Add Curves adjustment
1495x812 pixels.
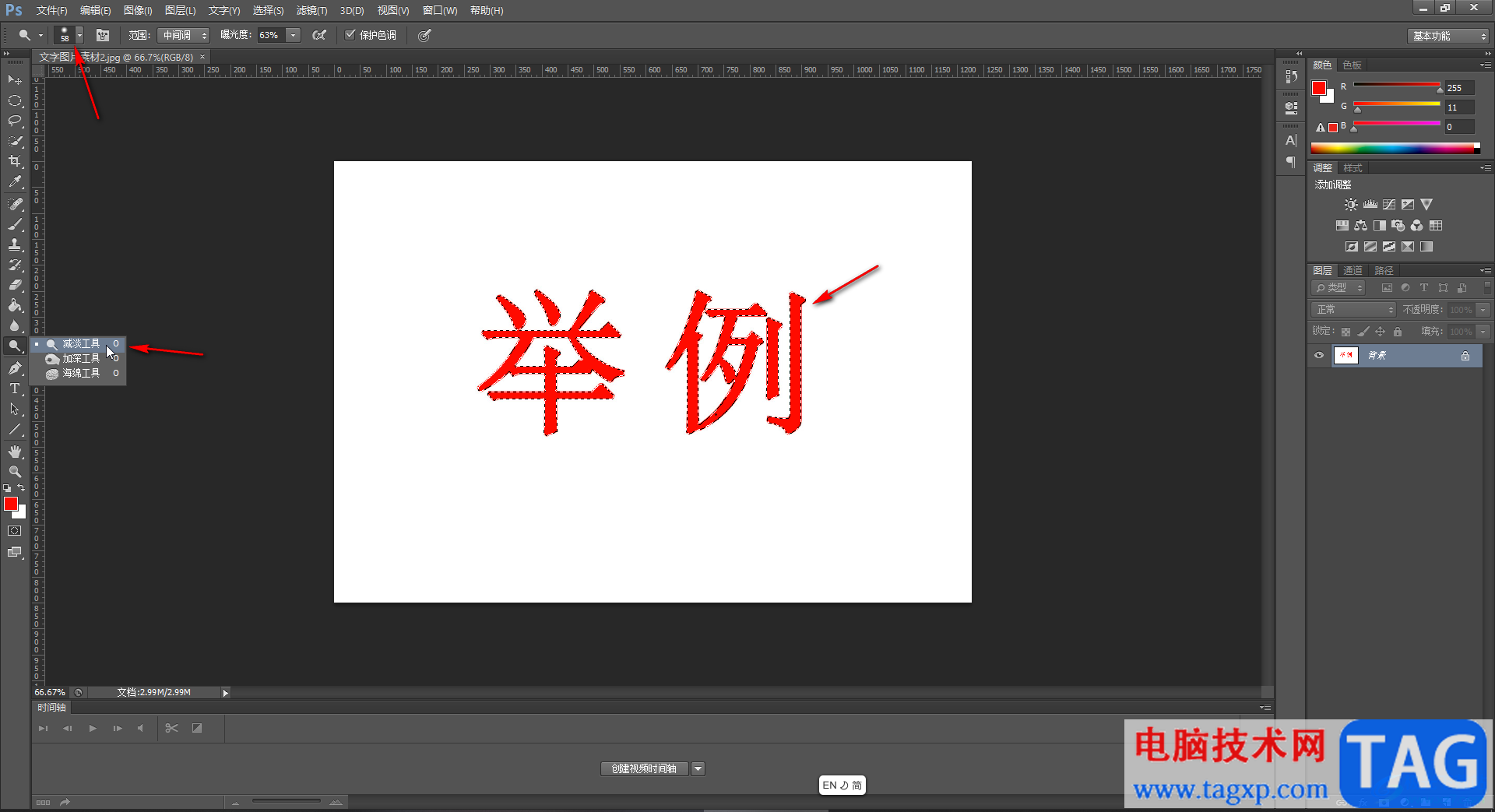[1389, 205]
